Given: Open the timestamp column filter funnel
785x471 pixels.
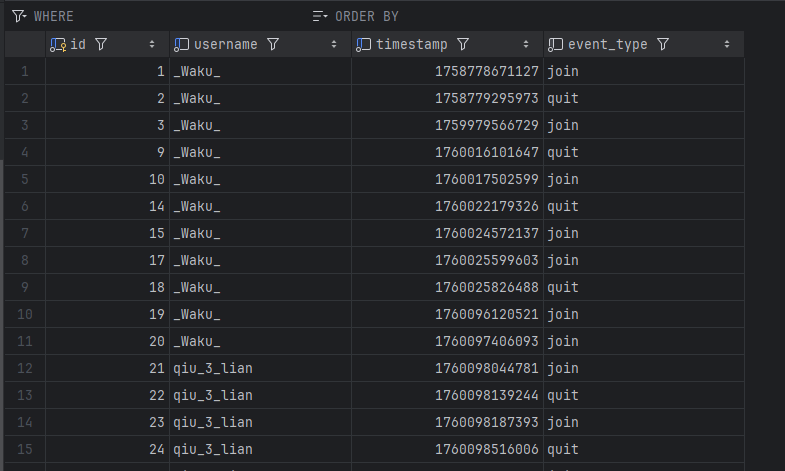Looking at the screenshot, I should pos(463,45).
